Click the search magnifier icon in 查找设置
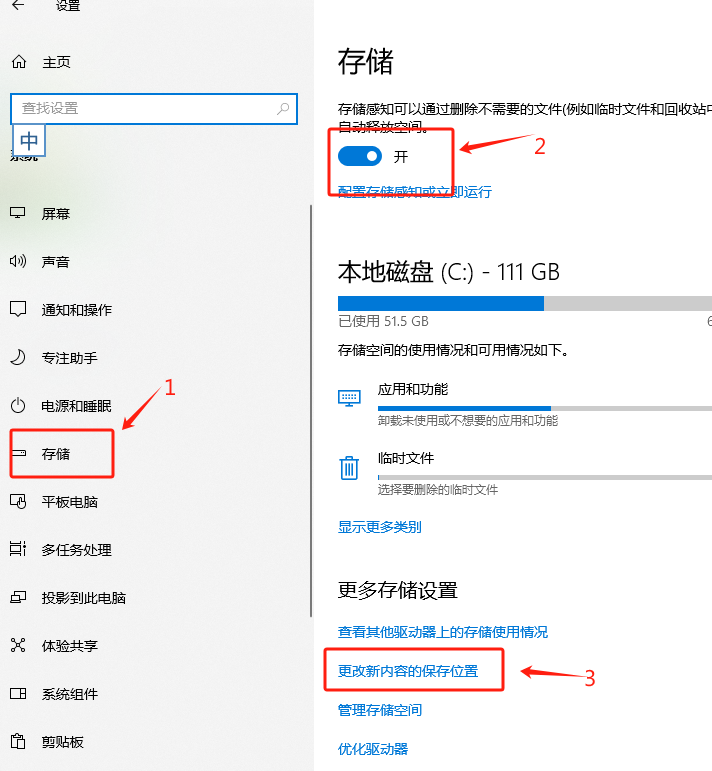This screenshot has width=712, height=771. pyautogui.click(x=284, y=108)
